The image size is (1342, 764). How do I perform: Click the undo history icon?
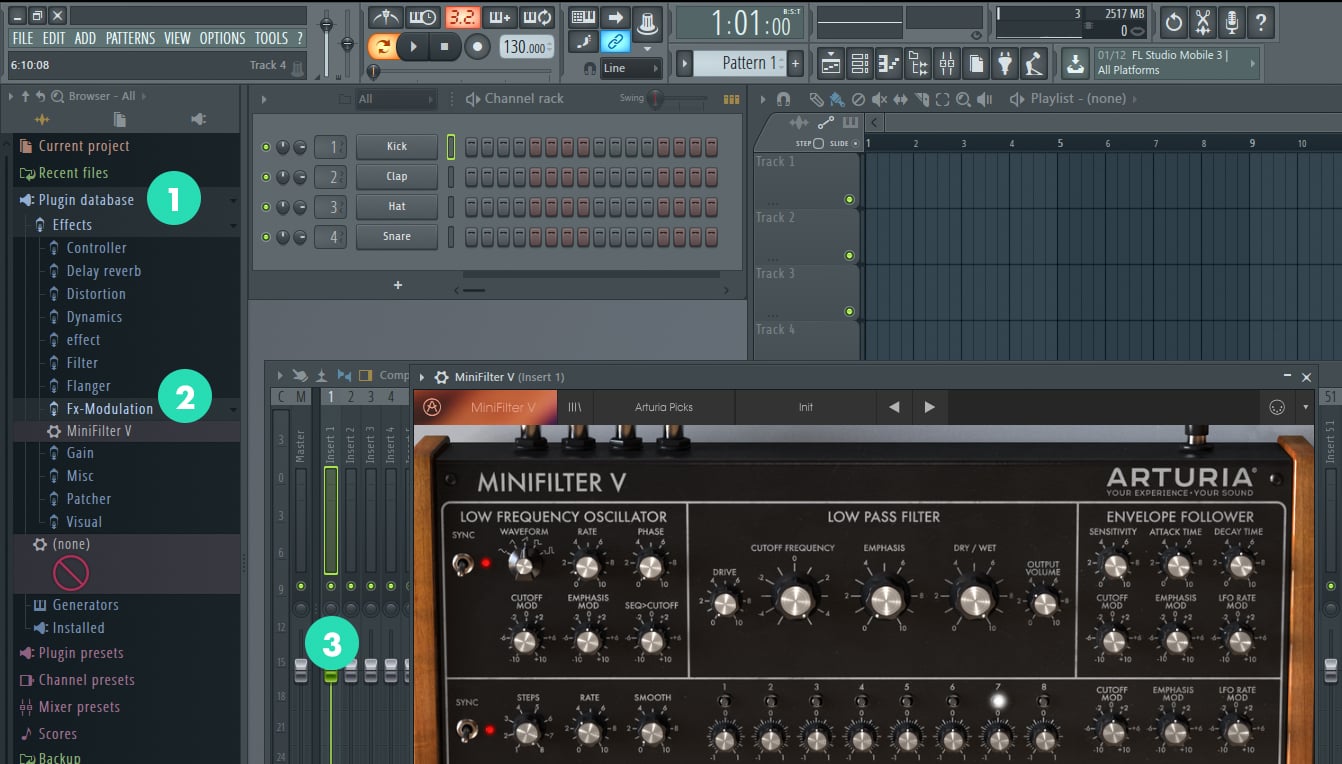click(x=1173, y=20)
